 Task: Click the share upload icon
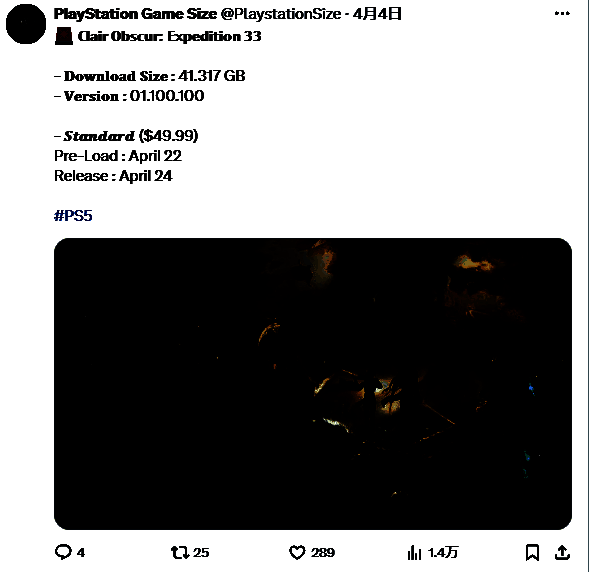coord(562,552)
